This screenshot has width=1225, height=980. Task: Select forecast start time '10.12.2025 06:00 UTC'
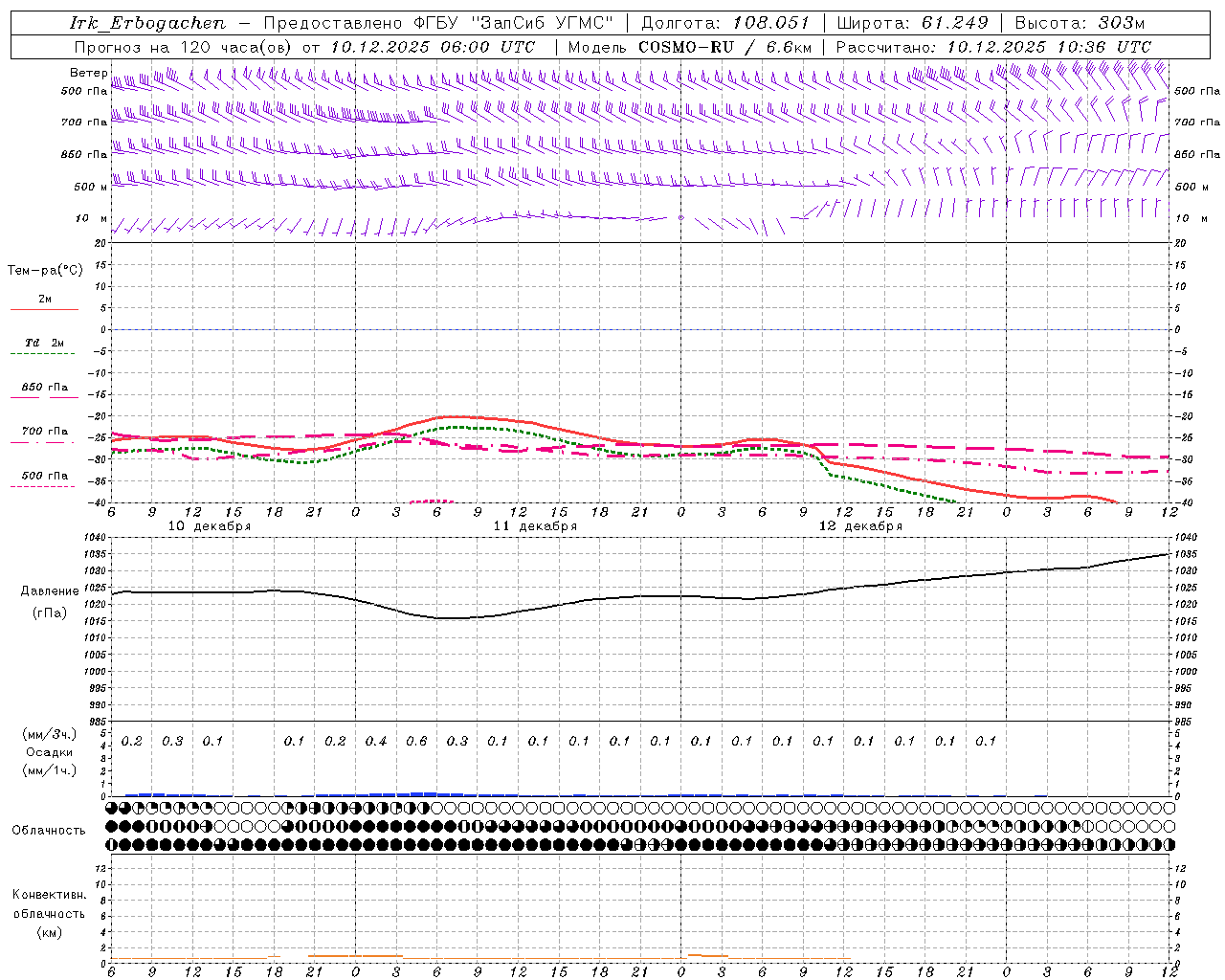pos(433,47)
